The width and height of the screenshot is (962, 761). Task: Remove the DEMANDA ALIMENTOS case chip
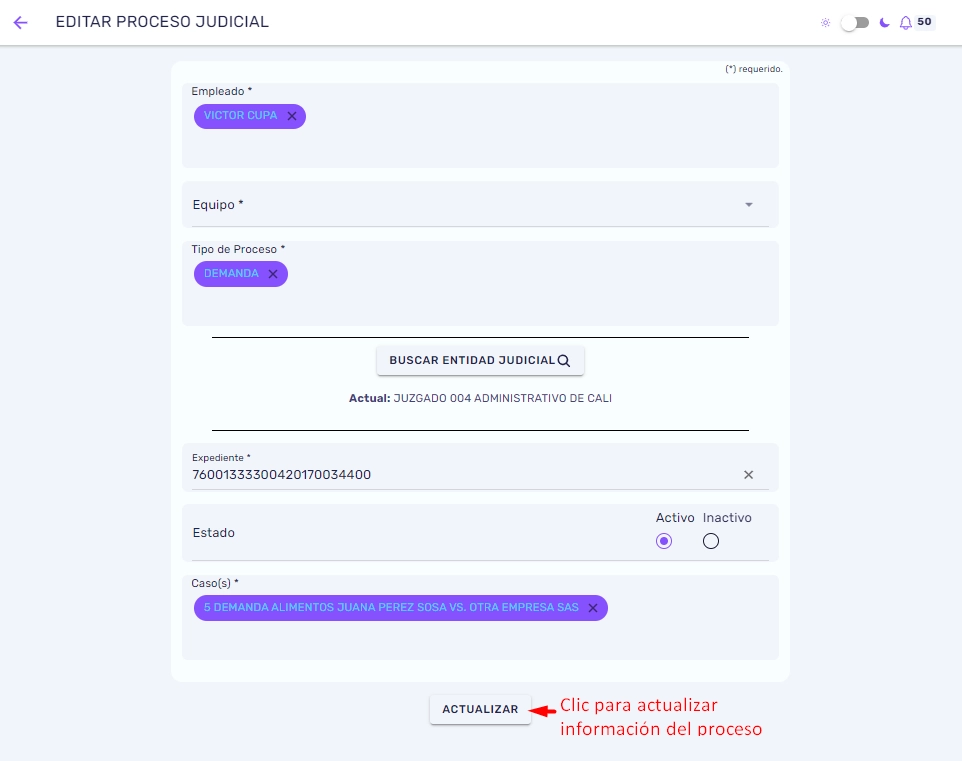coord(593,608)
